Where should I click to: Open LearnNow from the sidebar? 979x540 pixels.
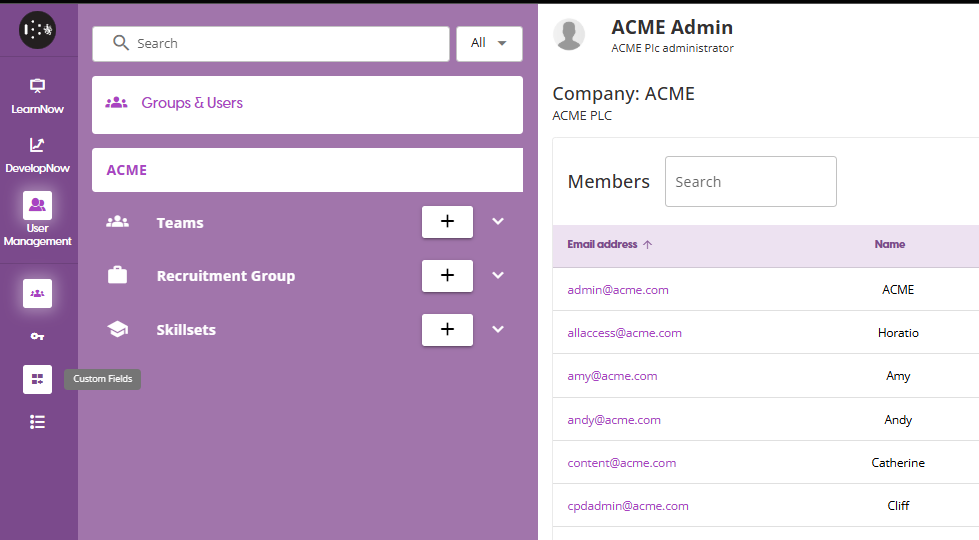[37, 95]
